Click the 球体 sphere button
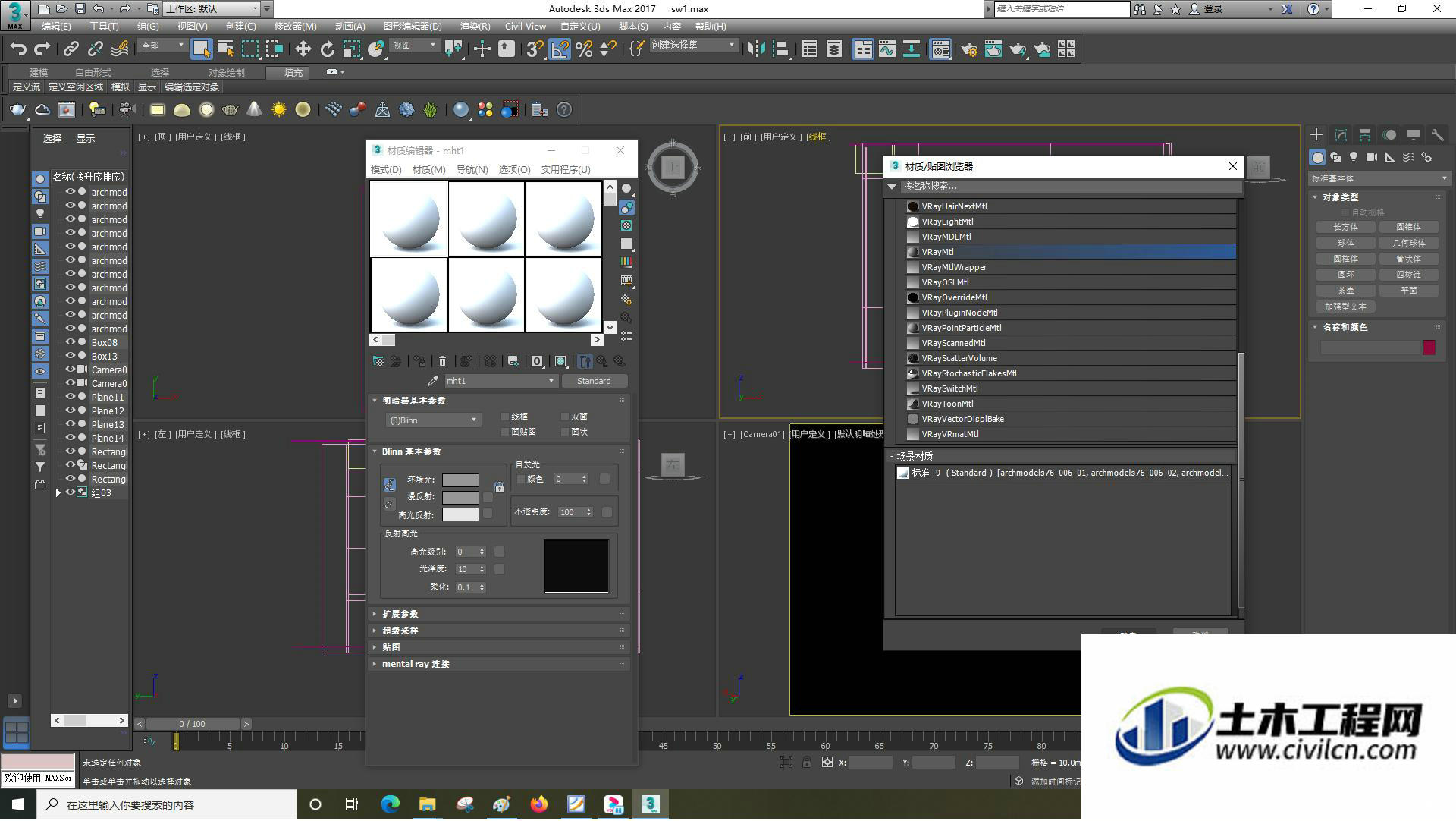The image size is (1456, 821). 1345,243
